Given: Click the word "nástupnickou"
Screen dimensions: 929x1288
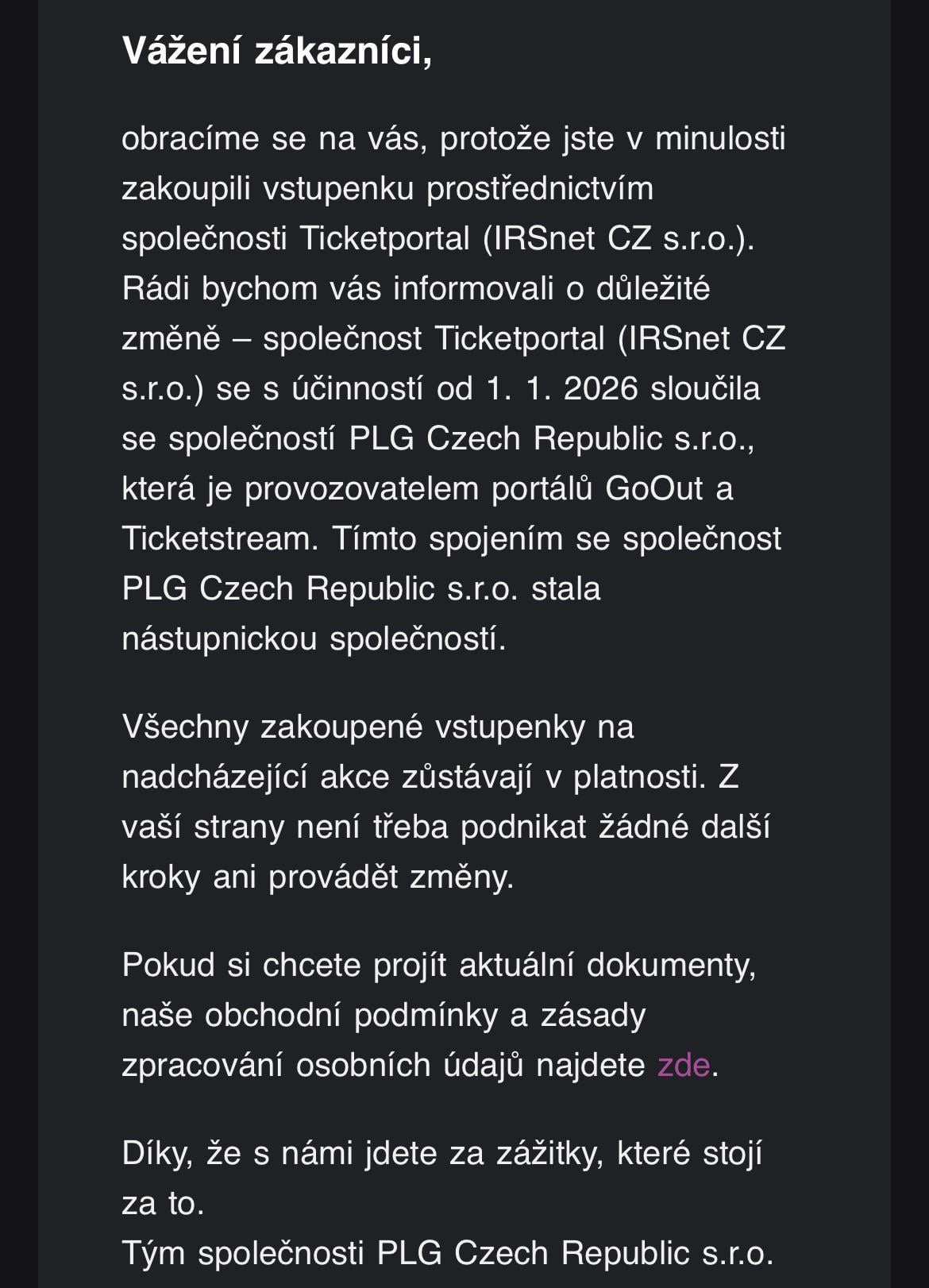Looking at the screenshot, I should 219,638.
